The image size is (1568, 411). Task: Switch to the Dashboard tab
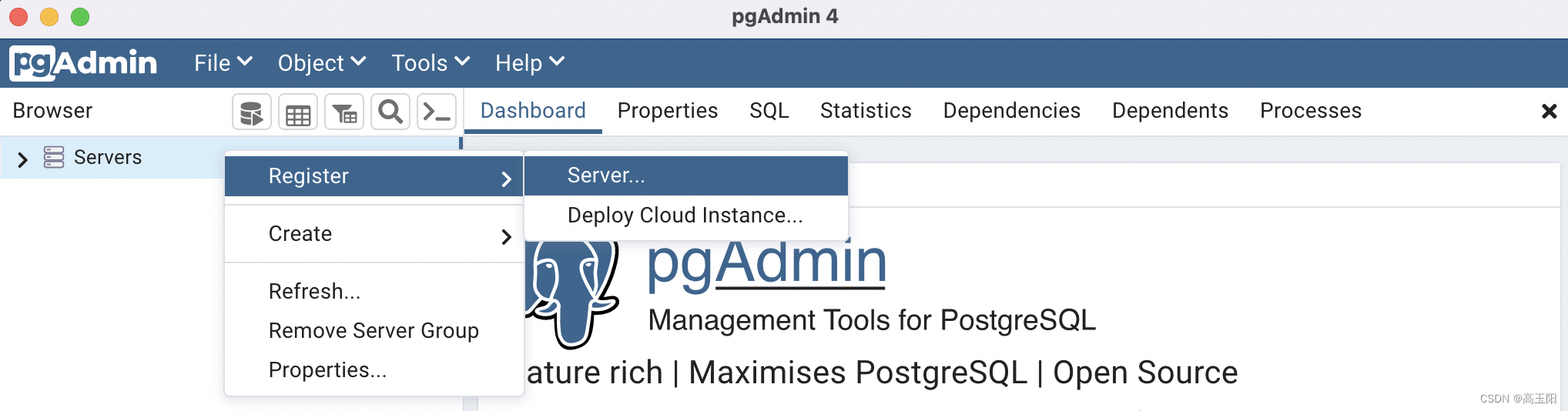pyautogui.click(x=533, y=111)
